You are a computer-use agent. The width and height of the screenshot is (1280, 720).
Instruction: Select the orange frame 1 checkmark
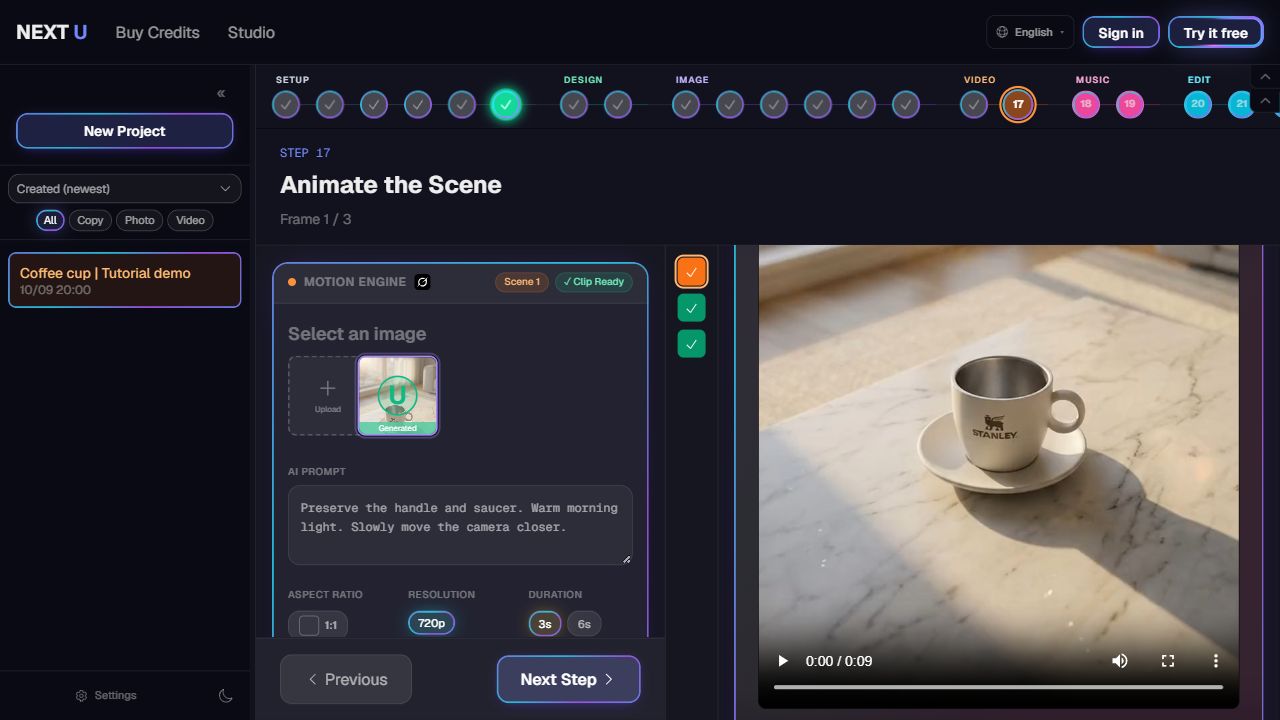691,272
